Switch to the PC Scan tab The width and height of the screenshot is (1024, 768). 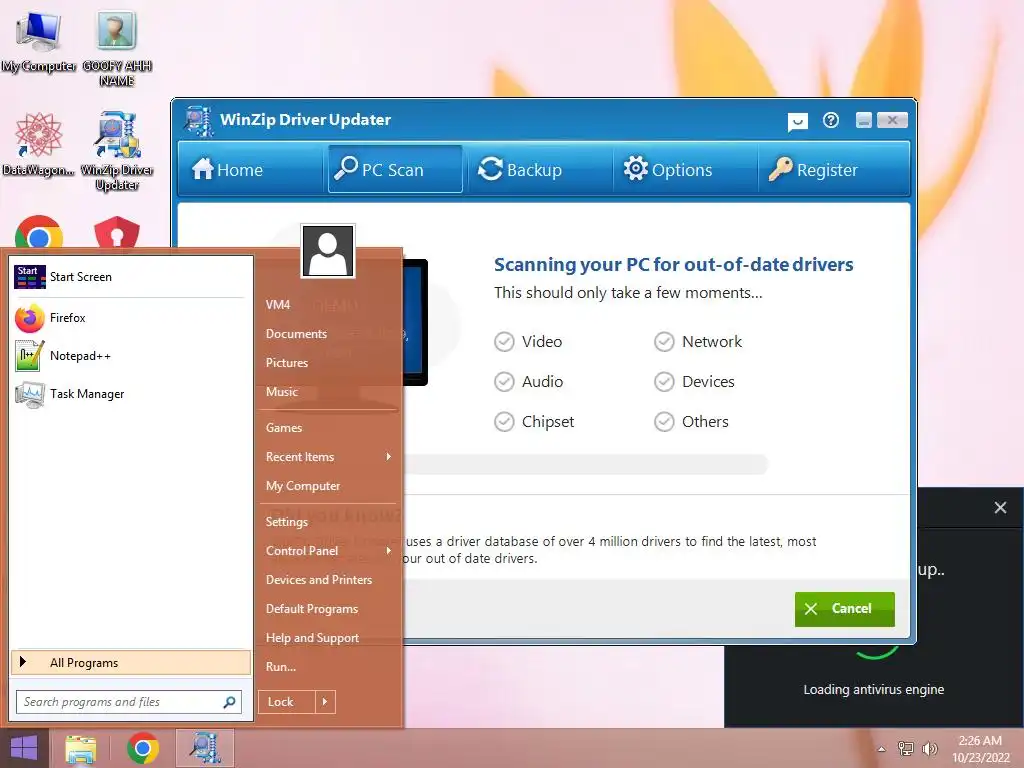tap(395, 170)
